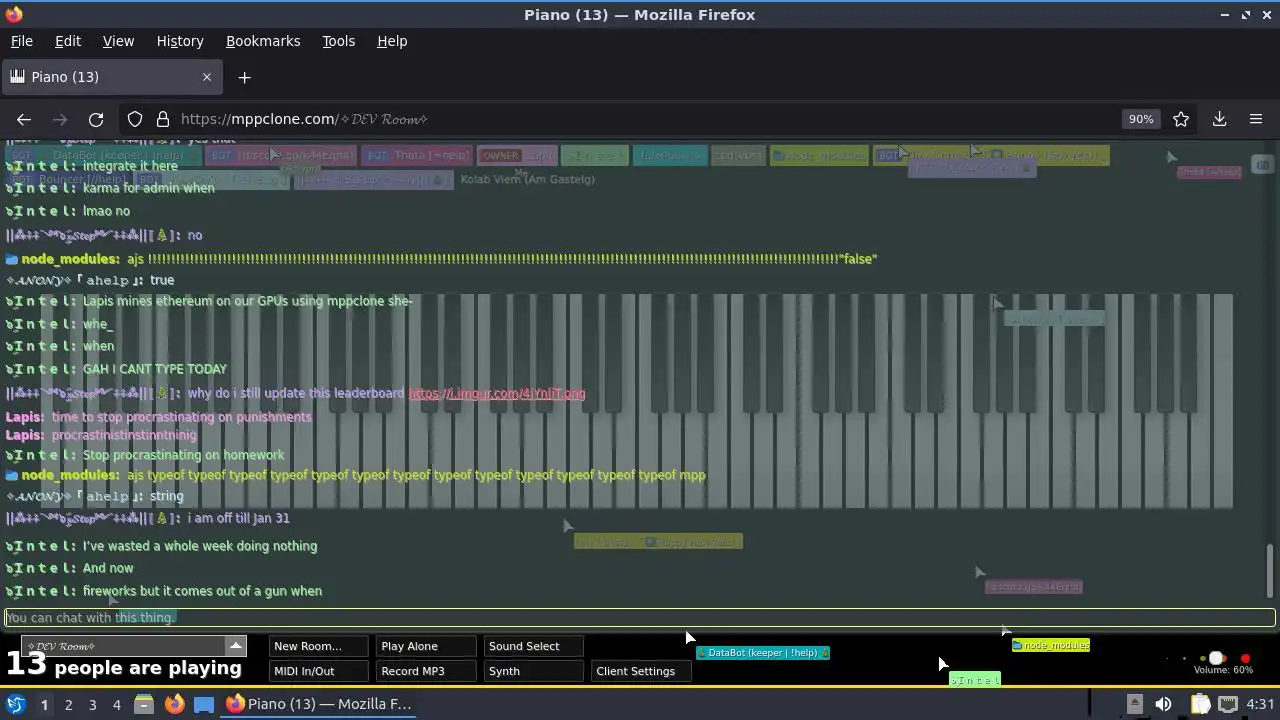Image resolution: width=1280 pixels, height=720 pixels.
Task: Open the imgur leaderboard link in chat
Action: click(497, 393)
